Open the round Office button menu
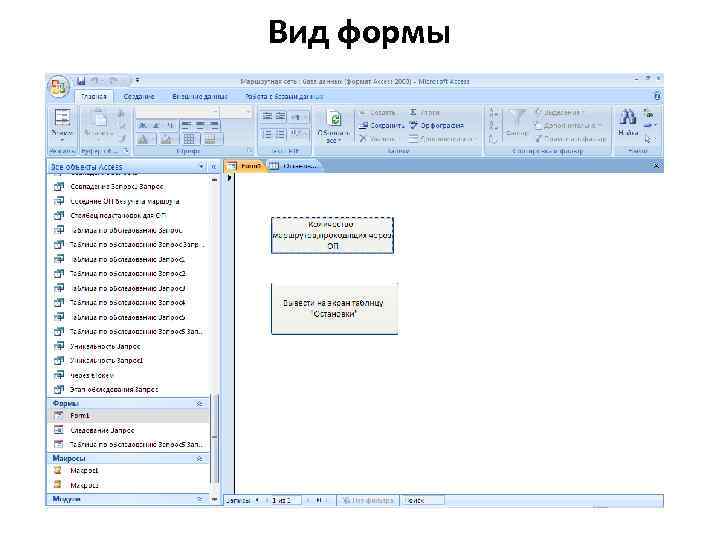Image resolution: width=720 pixels, height=540 pixels. 58,86
